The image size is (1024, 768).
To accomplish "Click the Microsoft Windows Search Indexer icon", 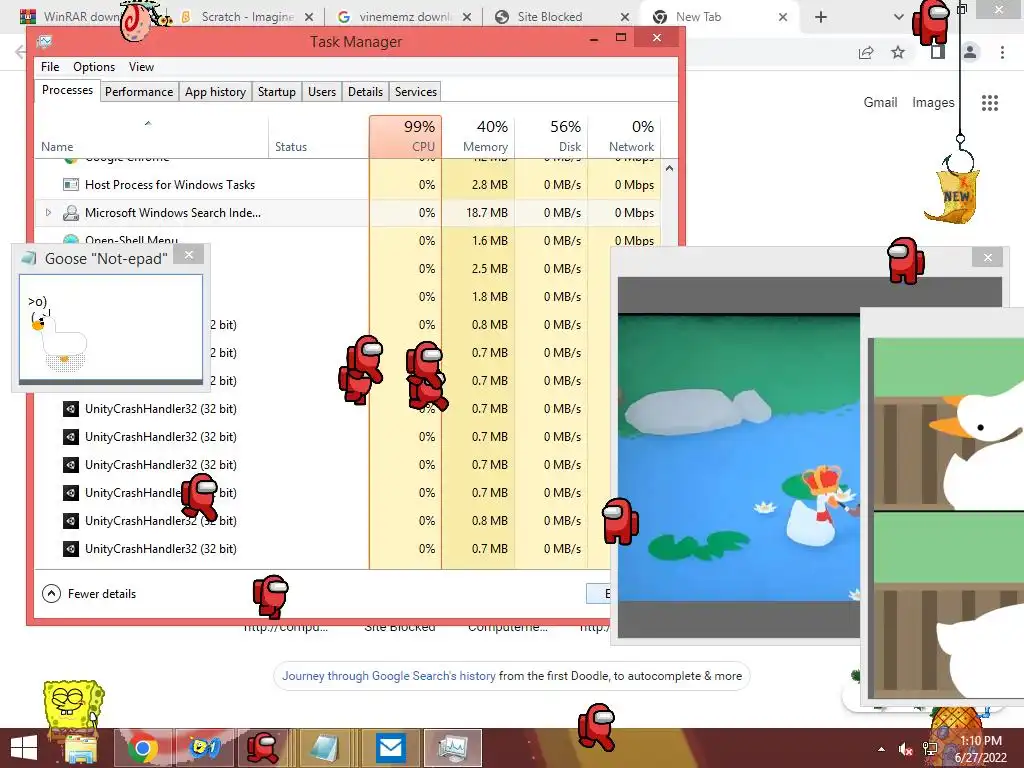I will click(71, 213).
